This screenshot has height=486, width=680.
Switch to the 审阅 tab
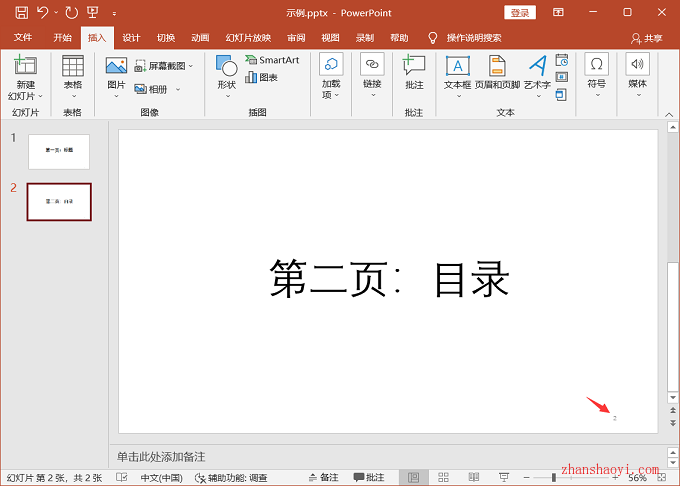tap(296, 38)
